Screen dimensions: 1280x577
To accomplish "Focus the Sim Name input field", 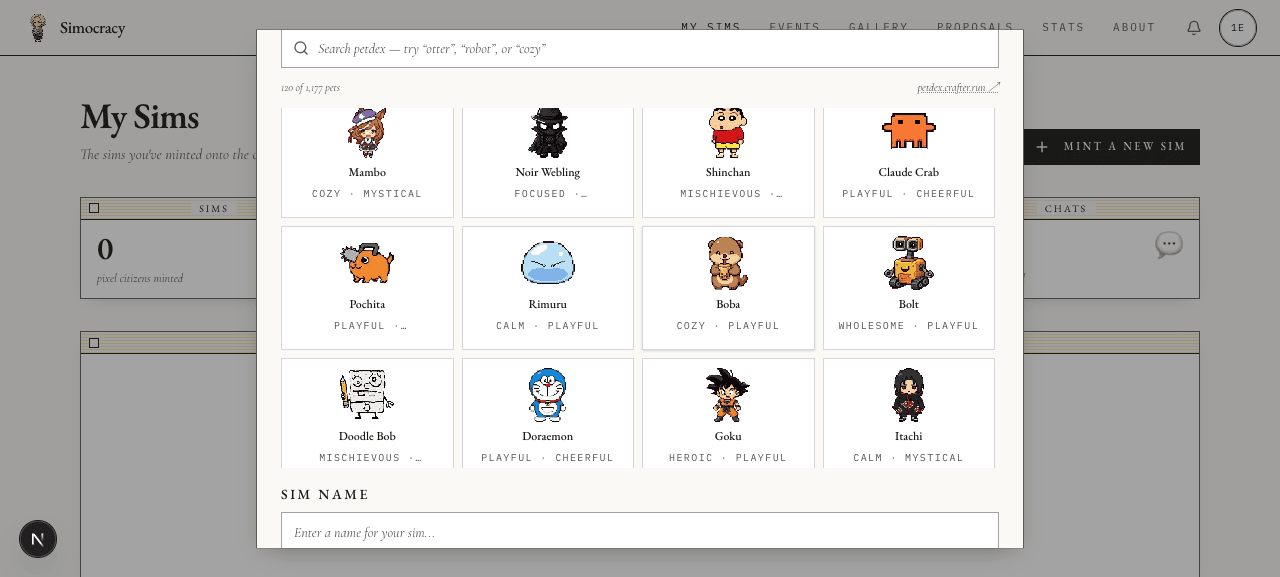I will pos(640,531).
